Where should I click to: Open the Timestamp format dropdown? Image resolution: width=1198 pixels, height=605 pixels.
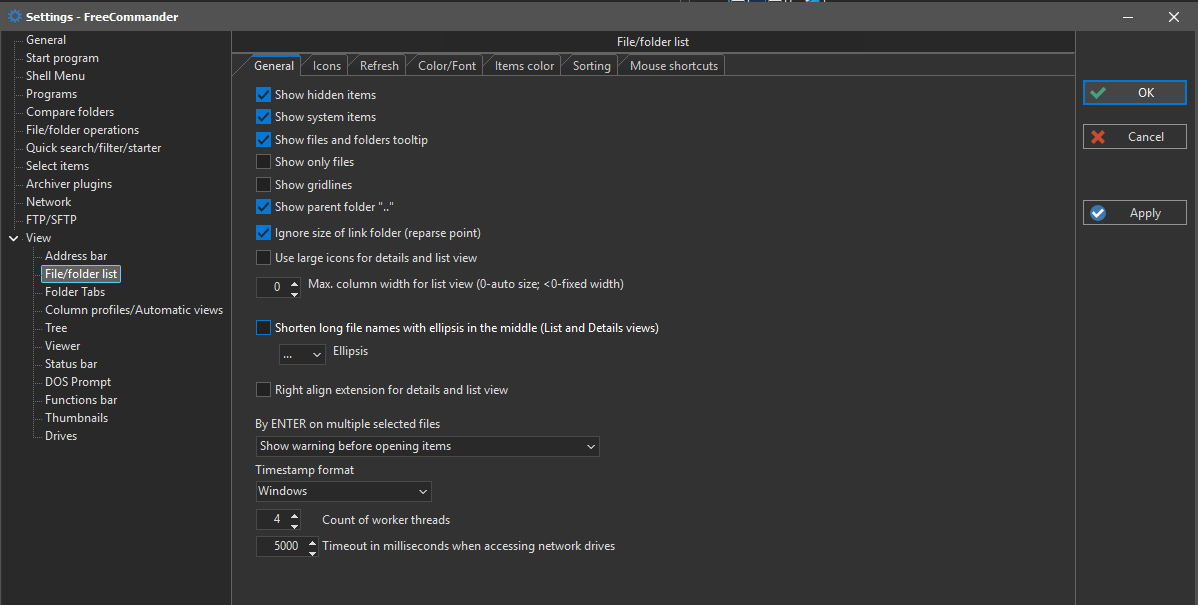coord(343,491)
